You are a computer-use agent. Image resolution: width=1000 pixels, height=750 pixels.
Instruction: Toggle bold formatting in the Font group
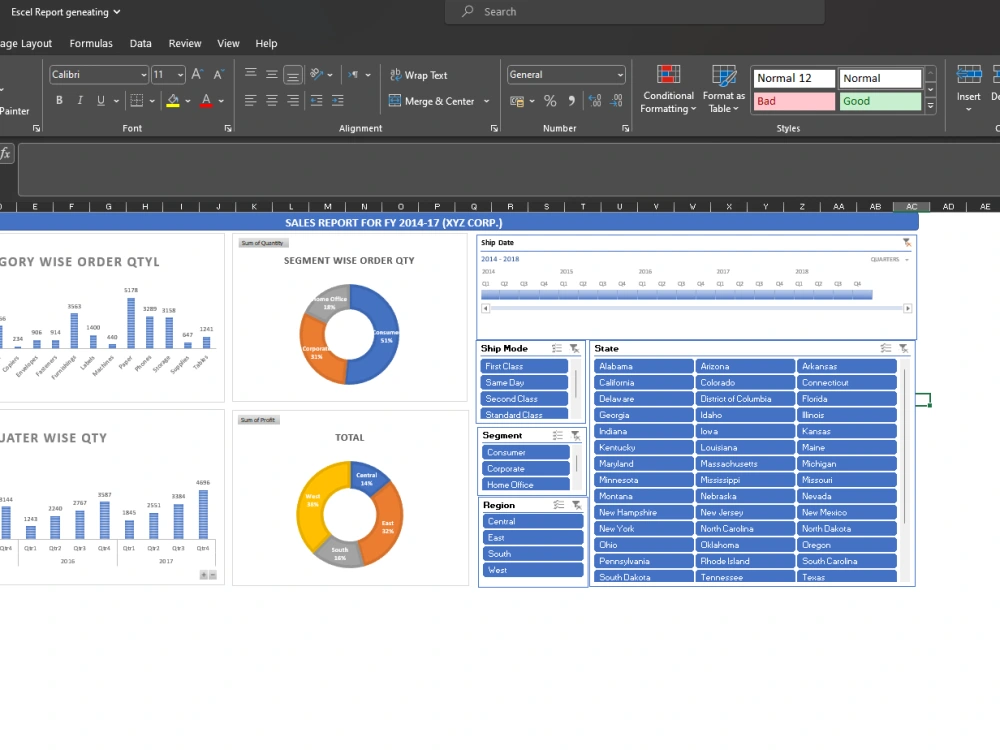pyautogui.click(x=58, y=100)
